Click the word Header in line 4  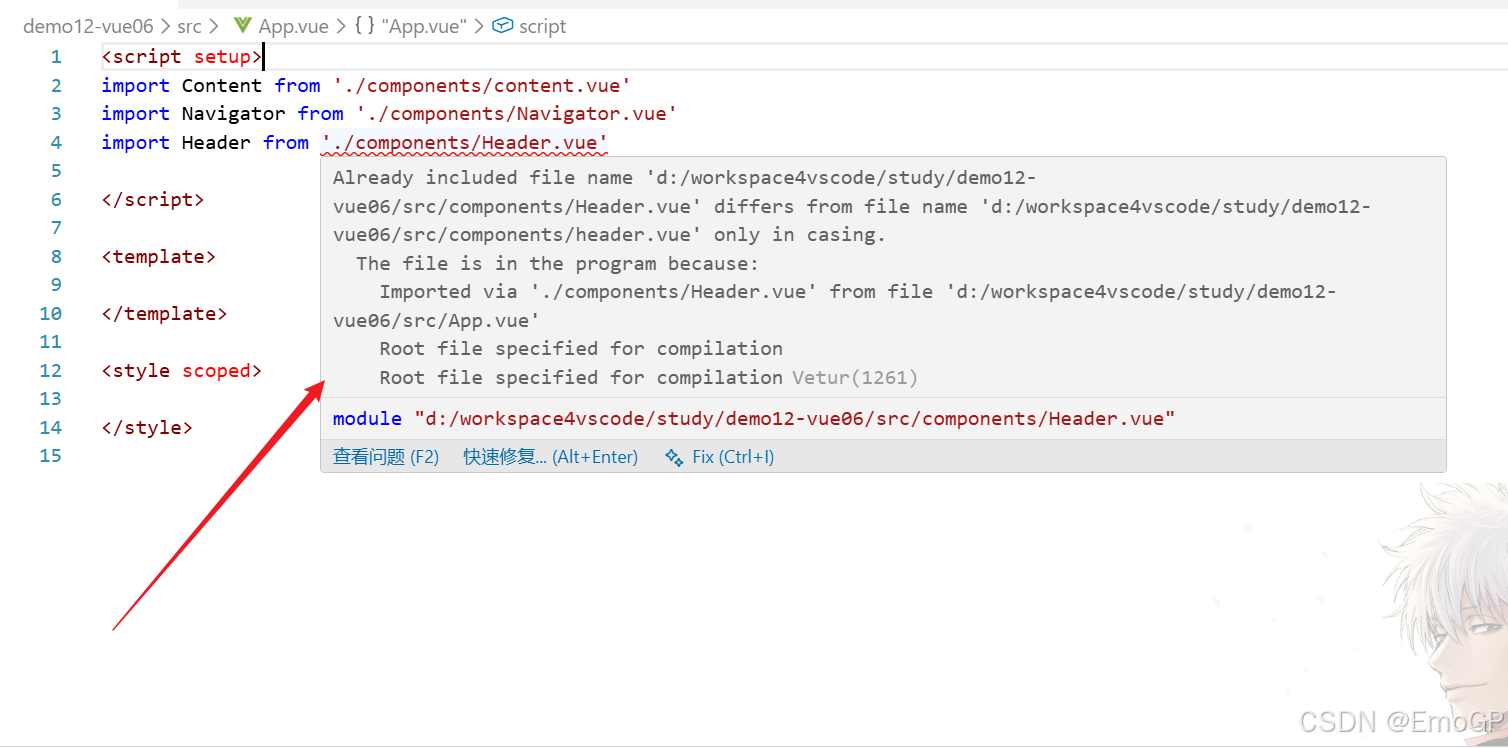tap(216, 143)
